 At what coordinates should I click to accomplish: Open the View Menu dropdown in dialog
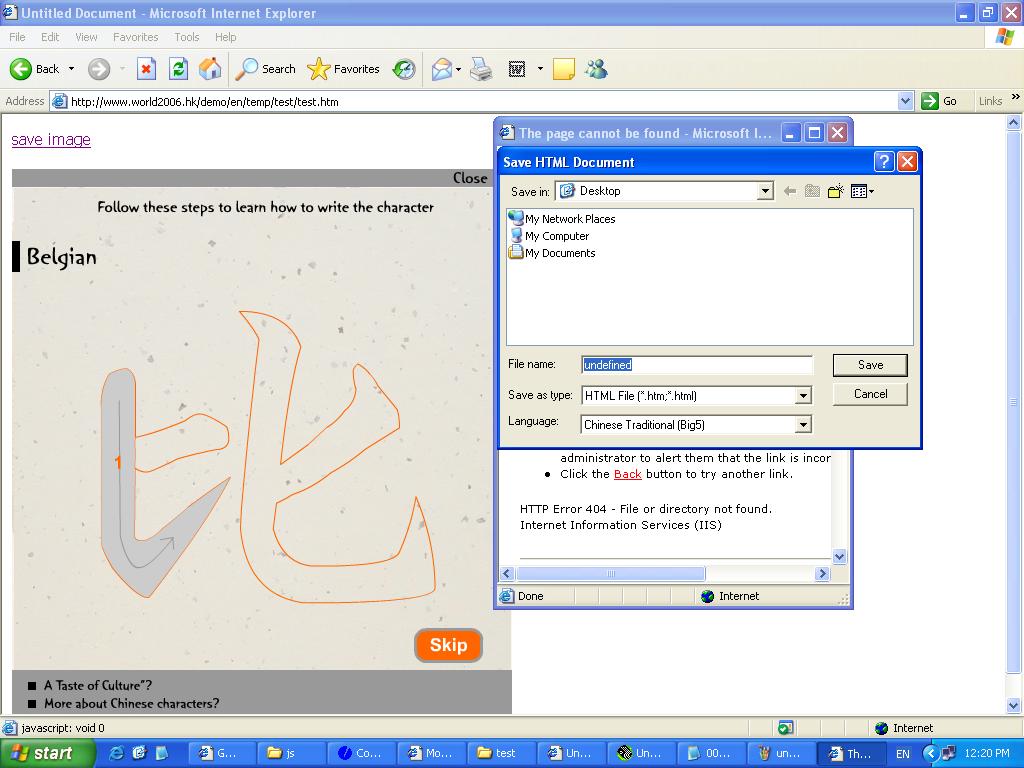pos(862,191)
